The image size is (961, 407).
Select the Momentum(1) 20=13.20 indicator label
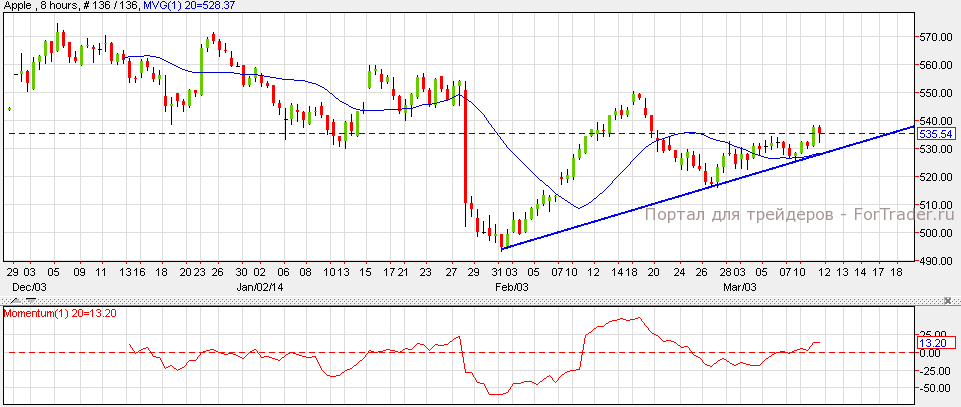pyautogui.click(x=58, y=314)
